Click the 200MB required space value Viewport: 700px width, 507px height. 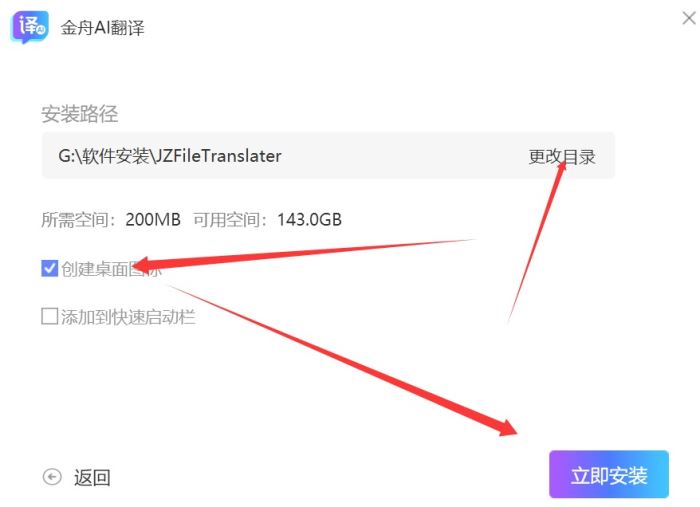pos(153,220)
